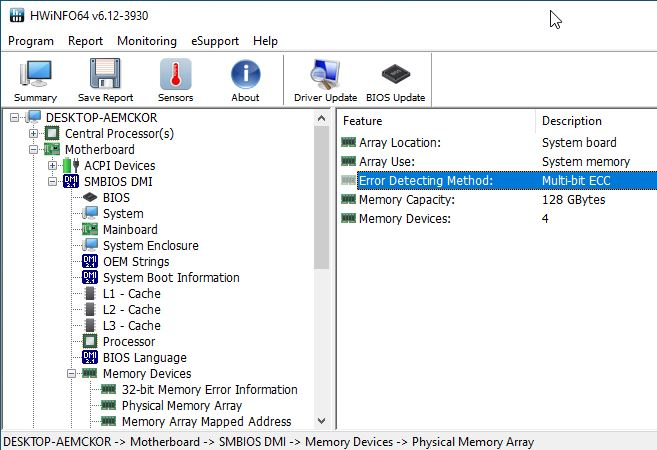The width and height of the screenshot is (657, 450).
Task: Select the Memory Capacity row
Action: click(x=499, y=199)
